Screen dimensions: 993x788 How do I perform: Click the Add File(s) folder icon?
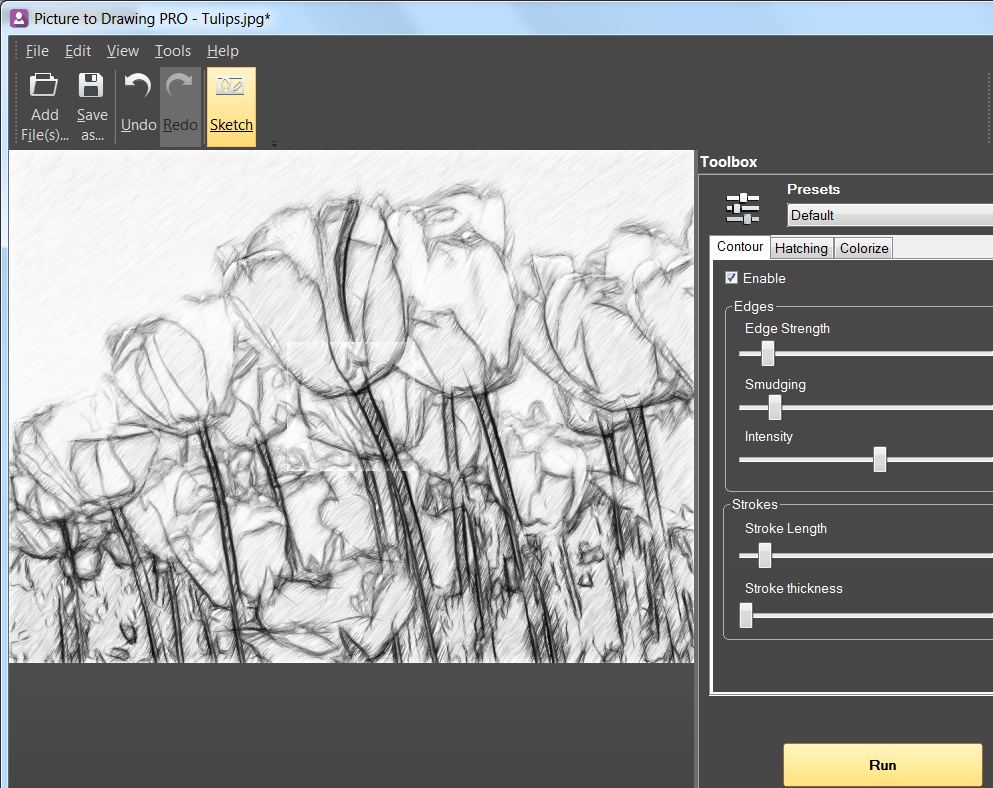click(x=45, y=86)
